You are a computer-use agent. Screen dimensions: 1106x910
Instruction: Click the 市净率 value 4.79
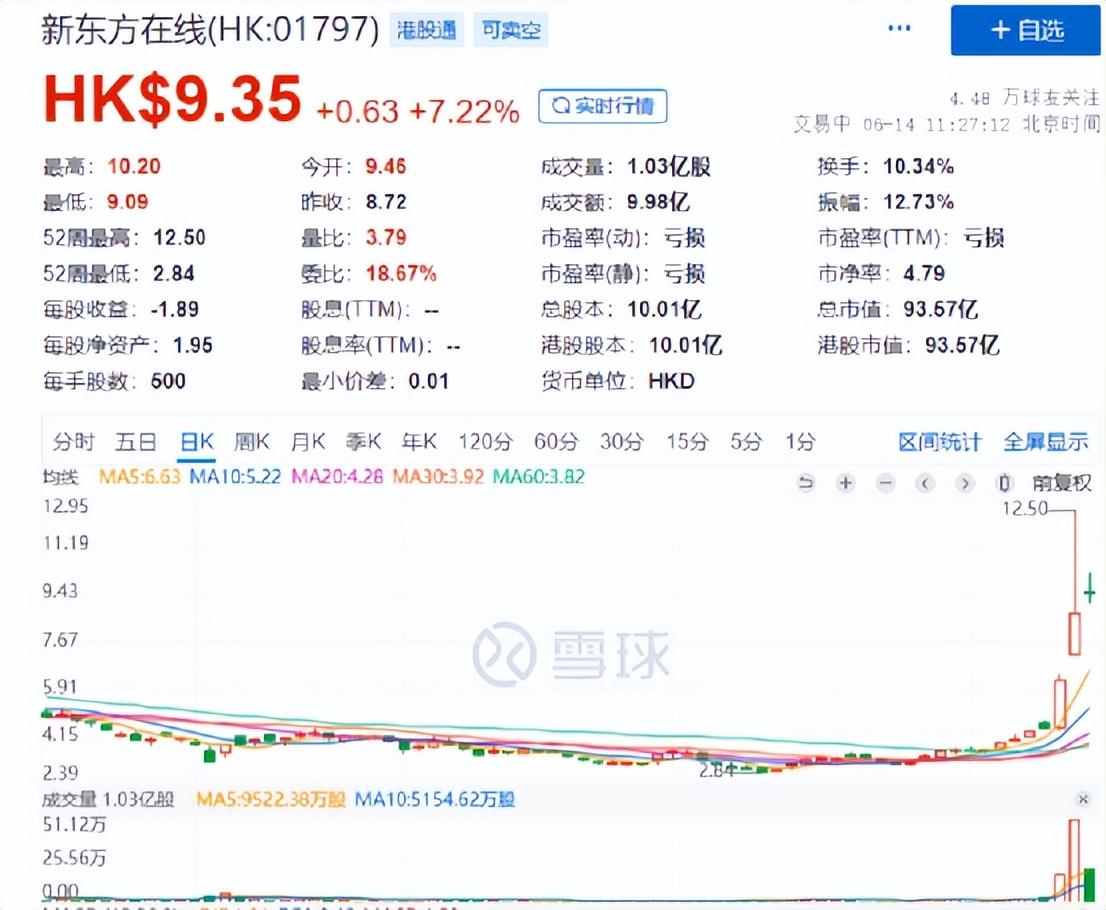pos(924,274)
